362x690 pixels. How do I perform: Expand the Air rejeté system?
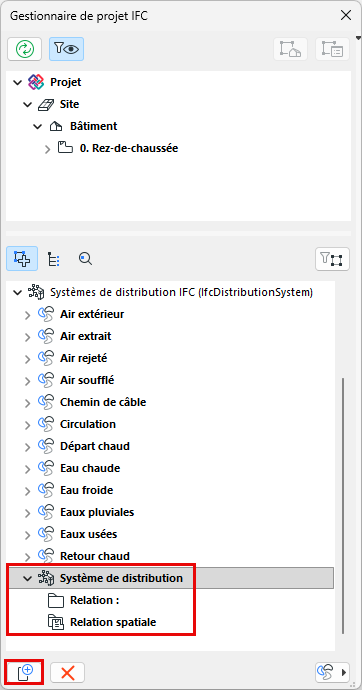click(27, 359)
